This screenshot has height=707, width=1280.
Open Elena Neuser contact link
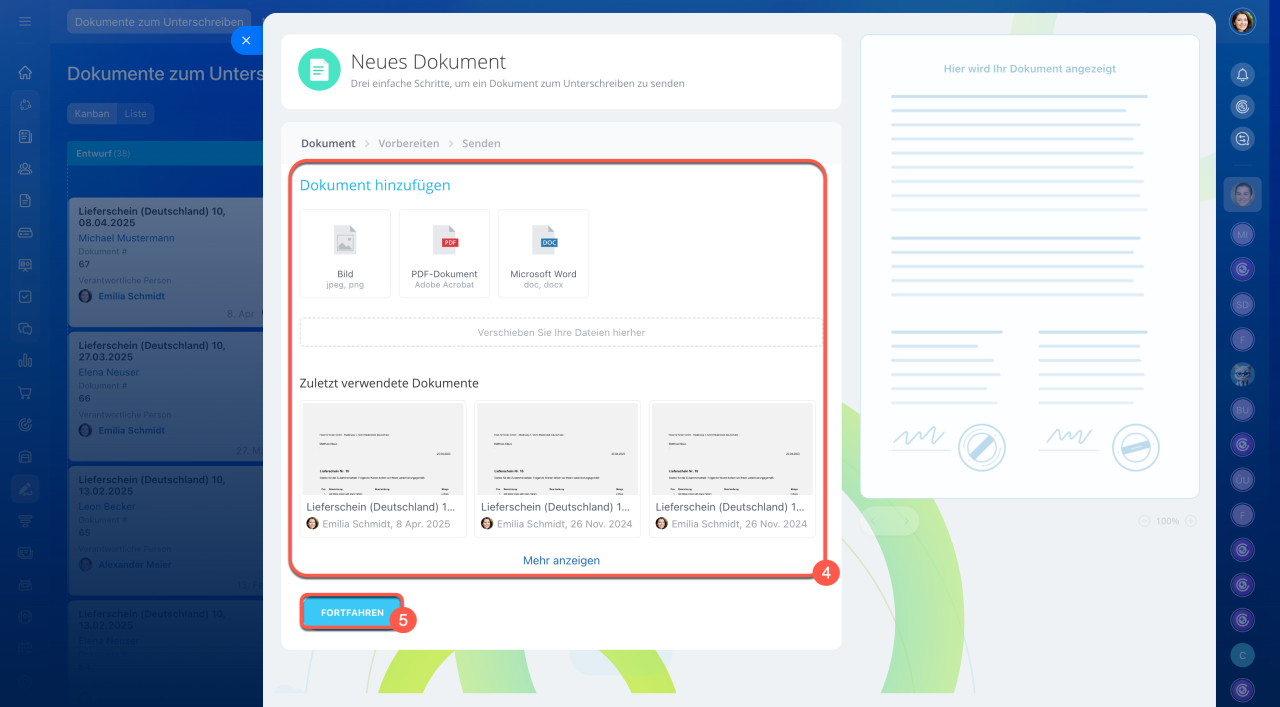pyautogui.click(x=109, y=372)
